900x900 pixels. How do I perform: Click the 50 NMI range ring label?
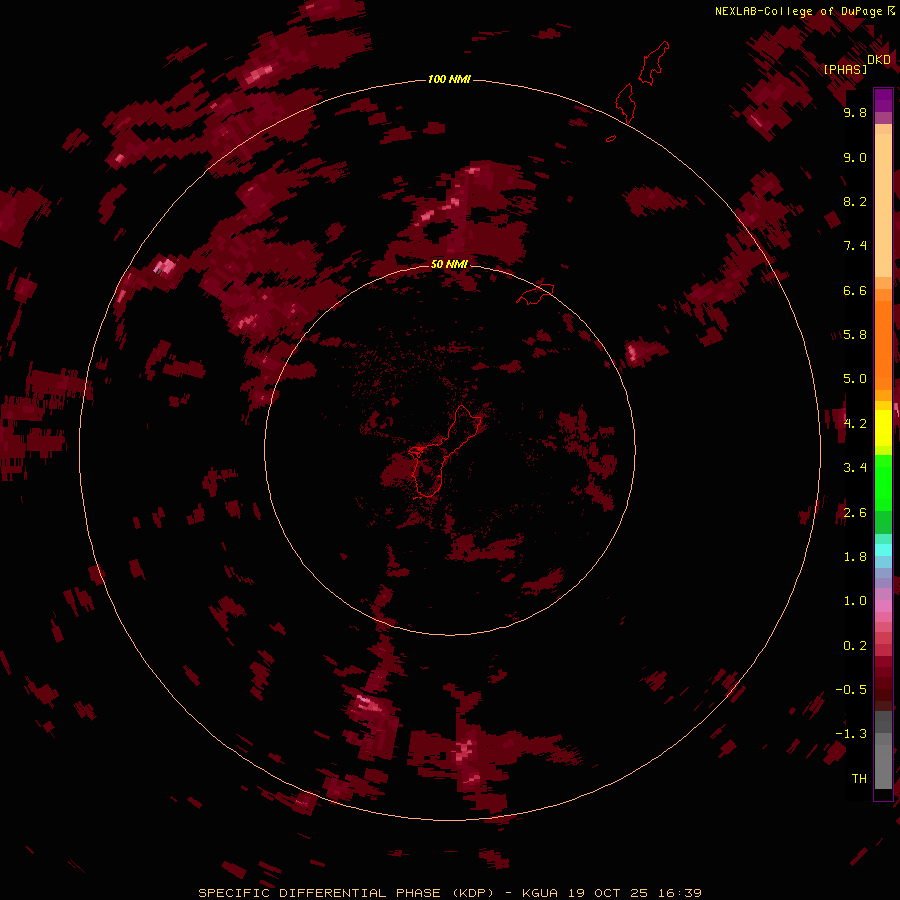pos(449,264)
